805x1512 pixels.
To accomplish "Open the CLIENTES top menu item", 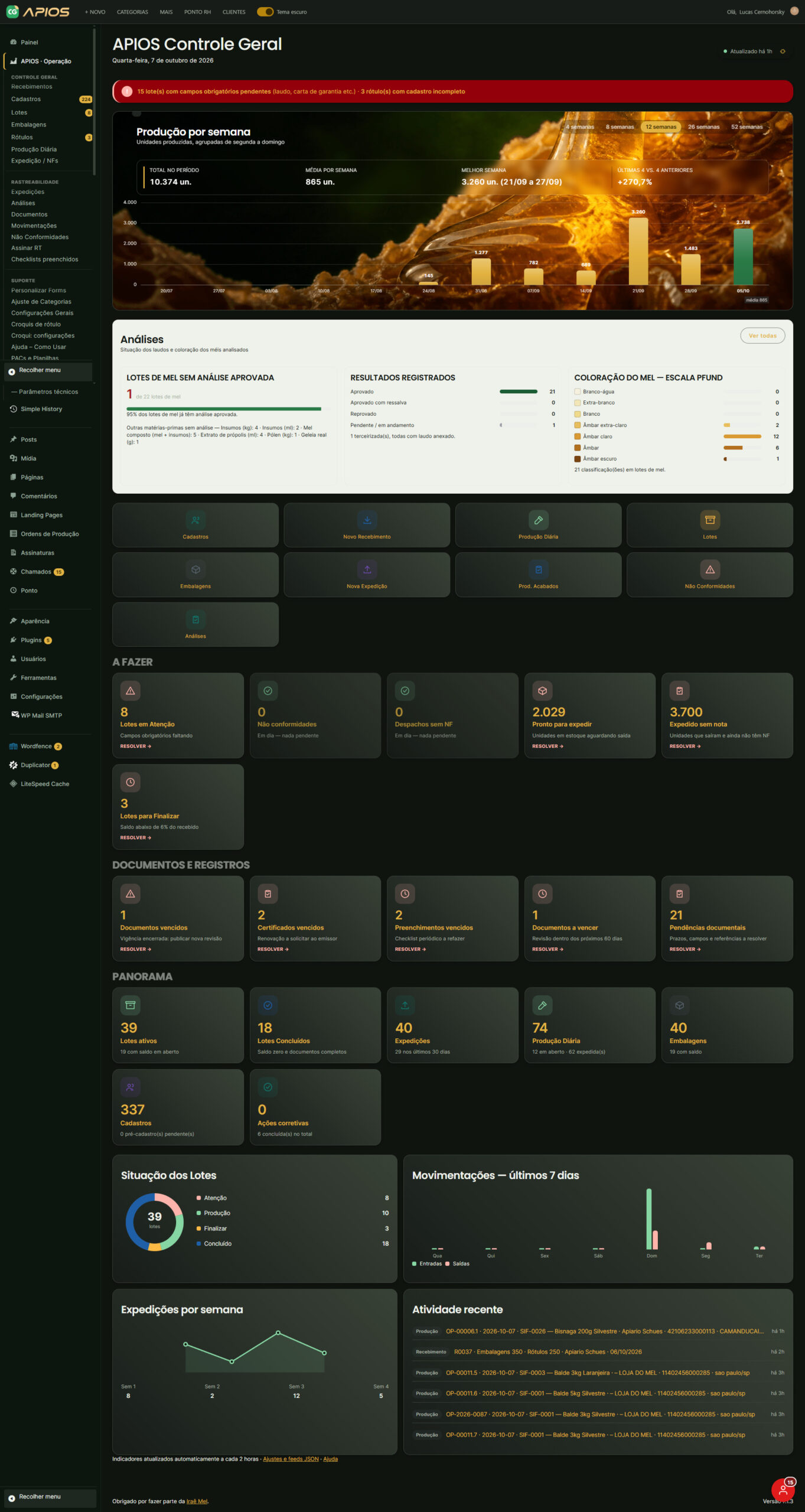I will coord(234,12).
